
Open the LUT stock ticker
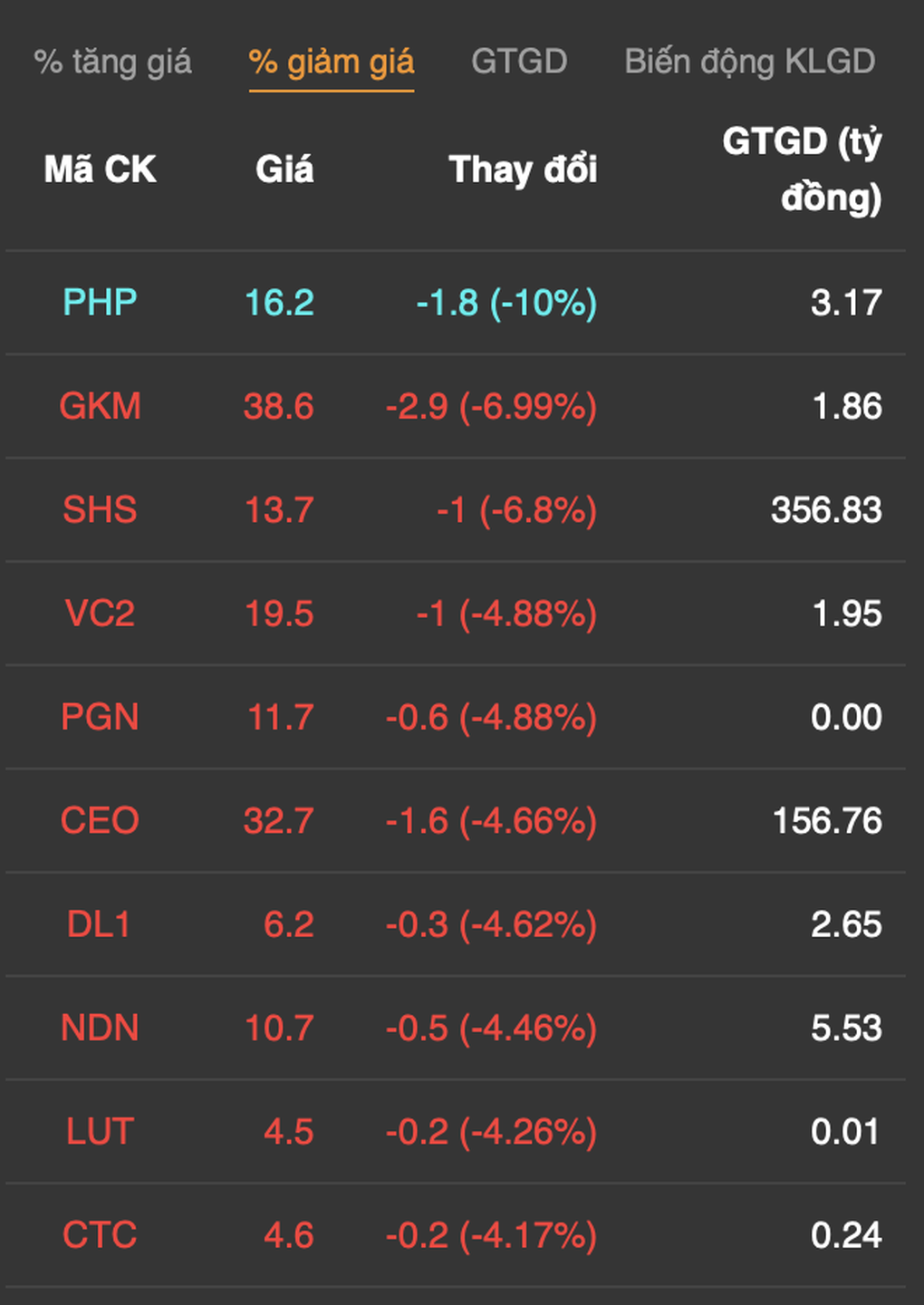pyautogui.click(x=100, y=1132)
